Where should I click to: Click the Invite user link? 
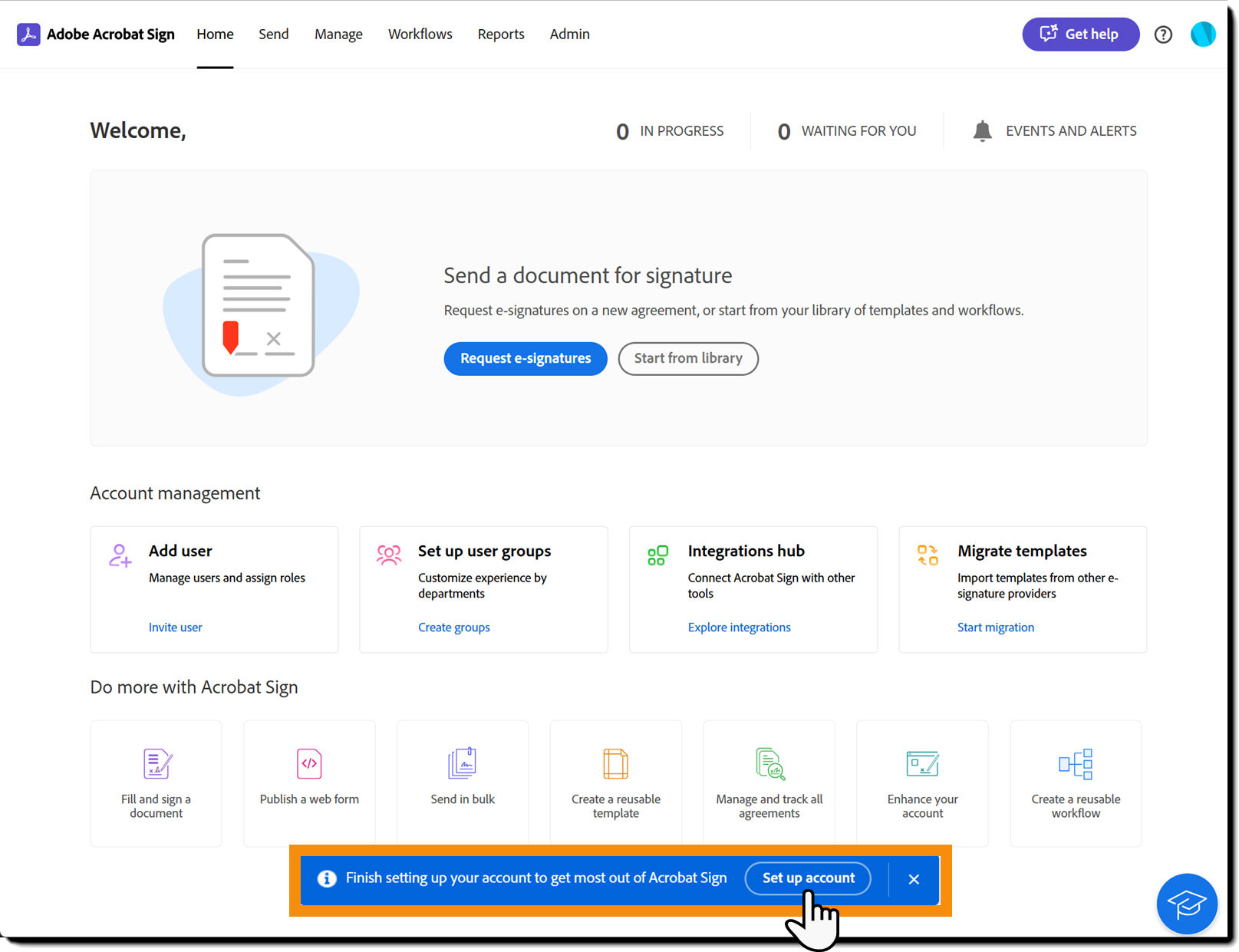[x=176, y=628]
